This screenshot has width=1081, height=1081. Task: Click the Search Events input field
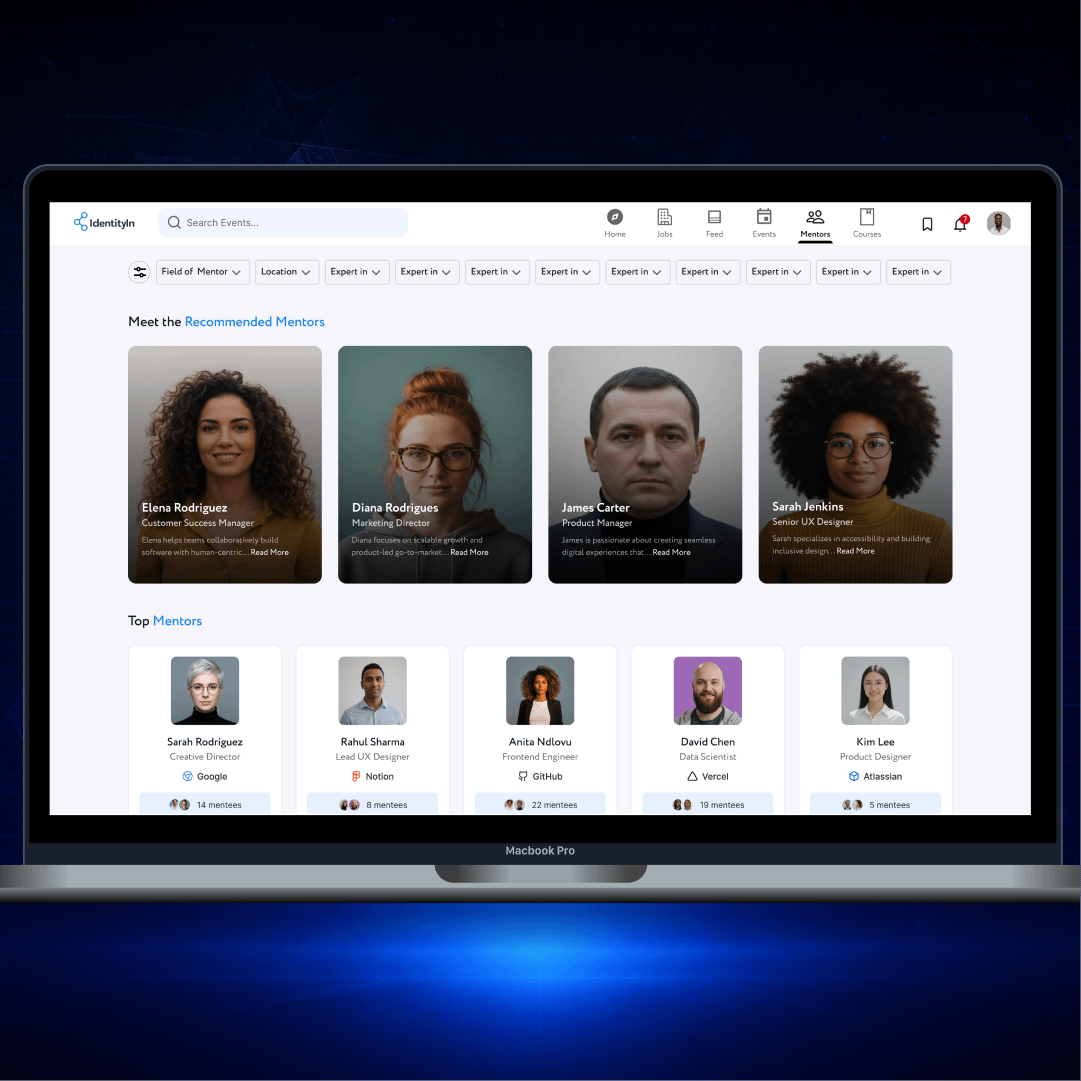pos(283,222)
